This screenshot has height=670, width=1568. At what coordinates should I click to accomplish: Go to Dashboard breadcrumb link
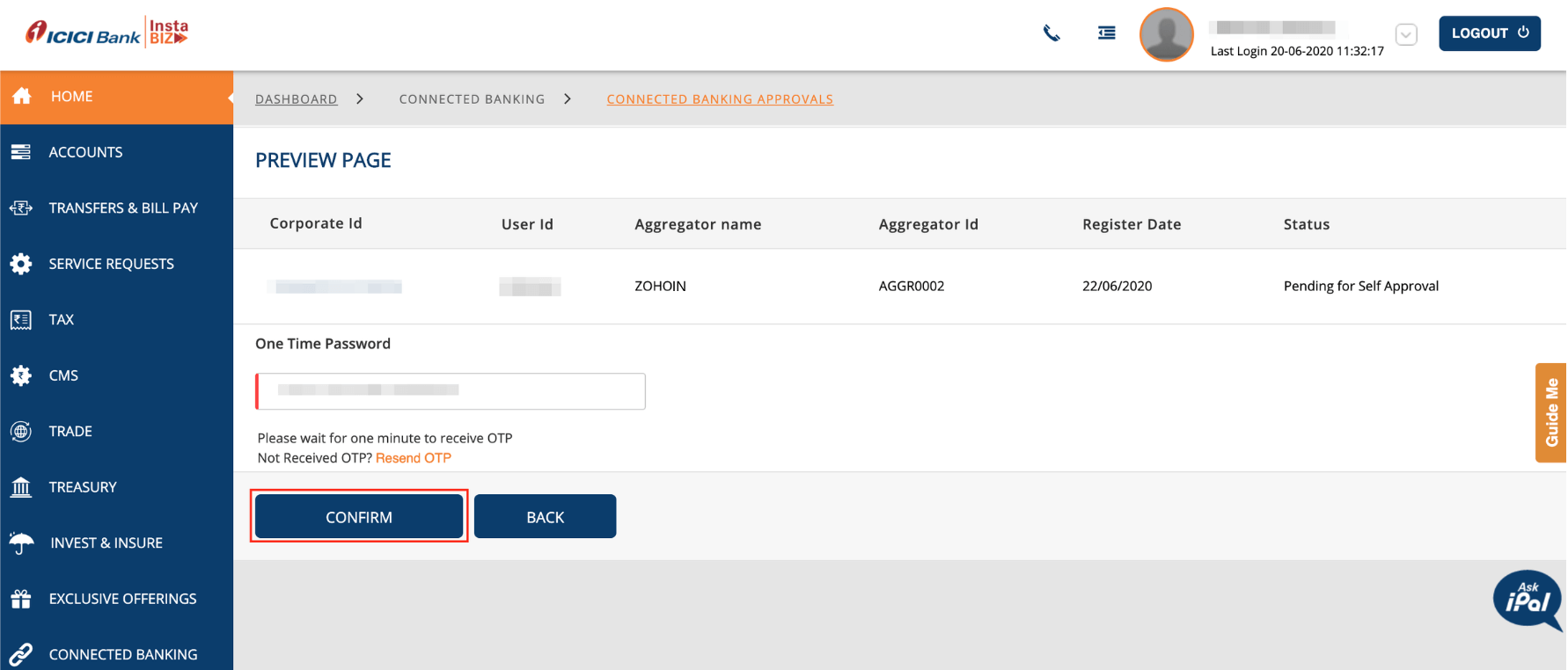296,99
